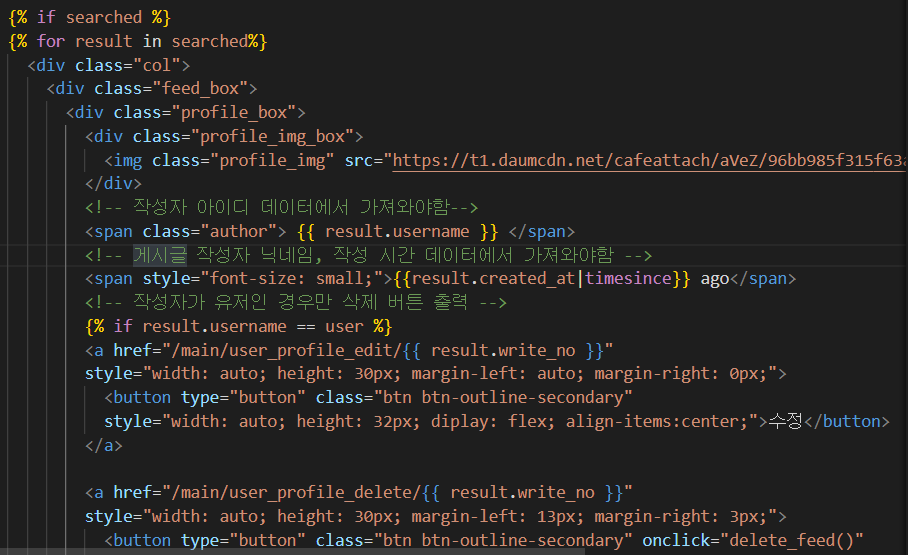Screen dimensions: 908x555
Task: Click '{% if searched %}' on first line
Action: [90, 17]
